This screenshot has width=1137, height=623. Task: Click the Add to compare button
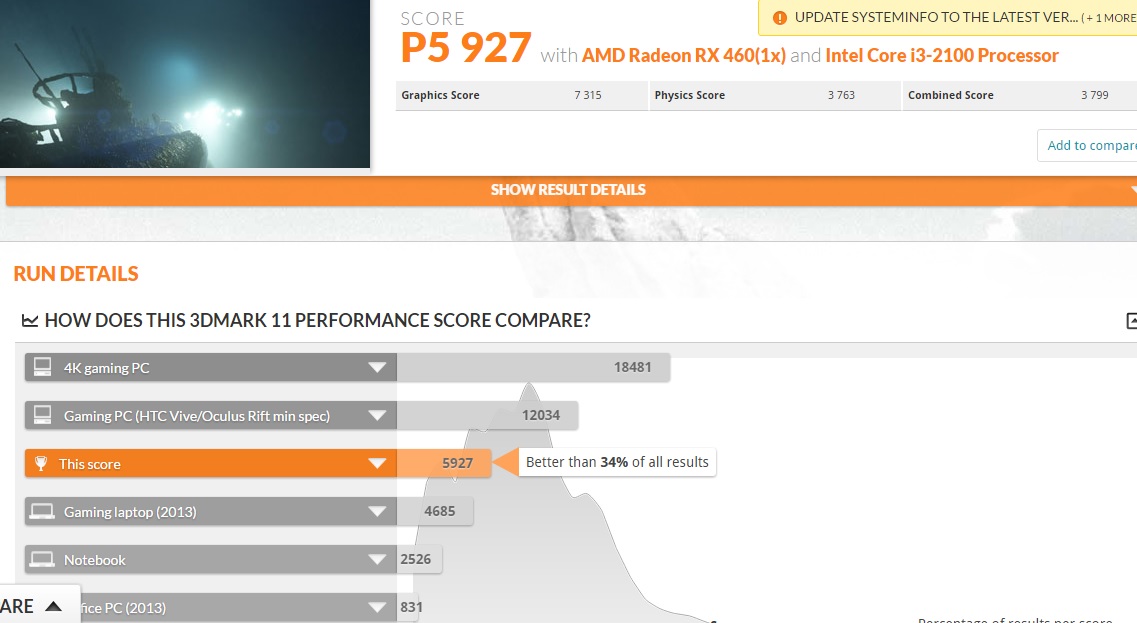coord(1088,146)
